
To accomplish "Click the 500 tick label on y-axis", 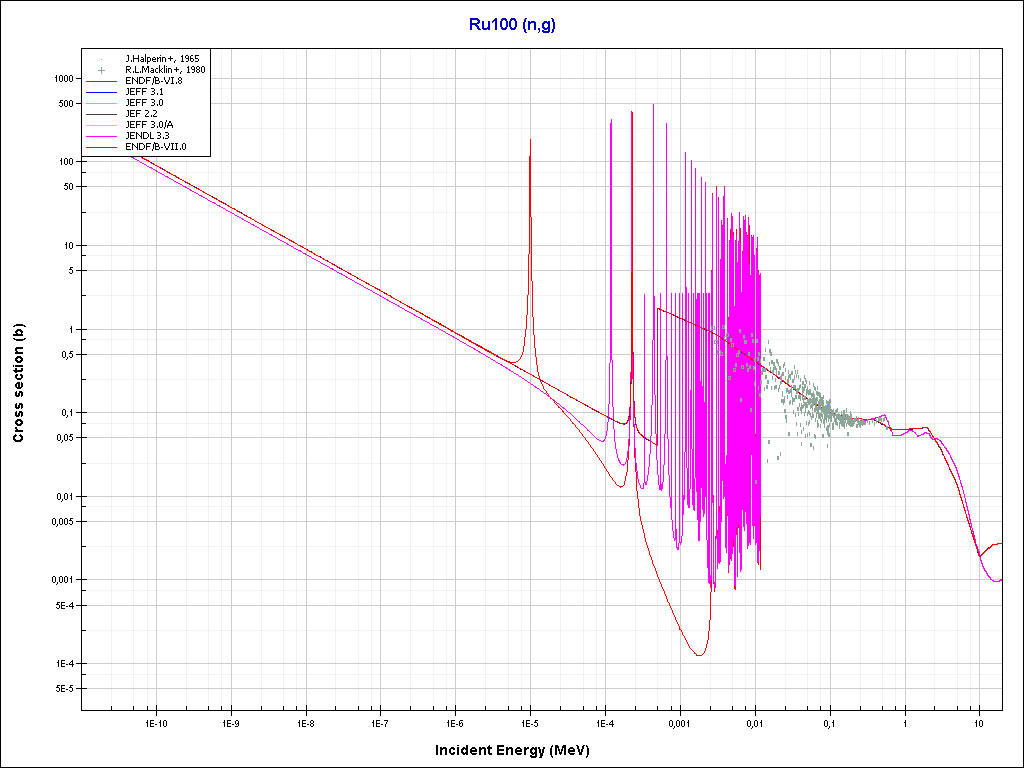I will point(66,104).
